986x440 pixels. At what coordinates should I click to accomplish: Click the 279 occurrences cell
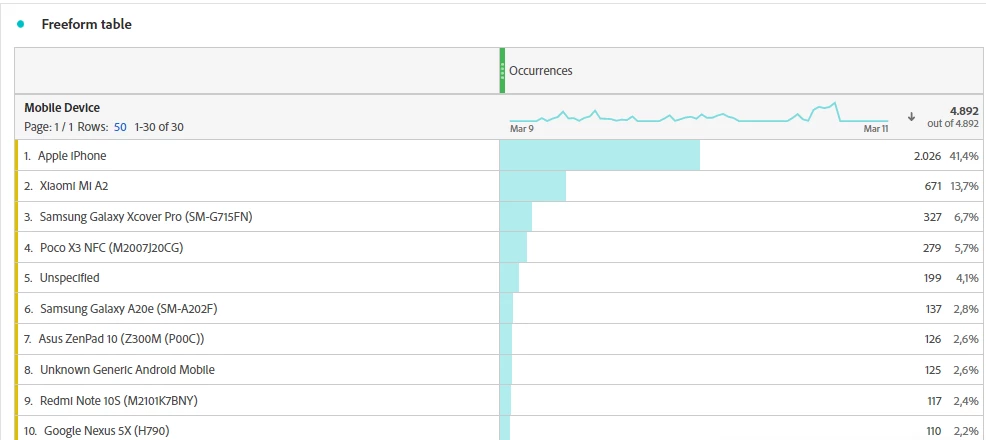(933, 248)
